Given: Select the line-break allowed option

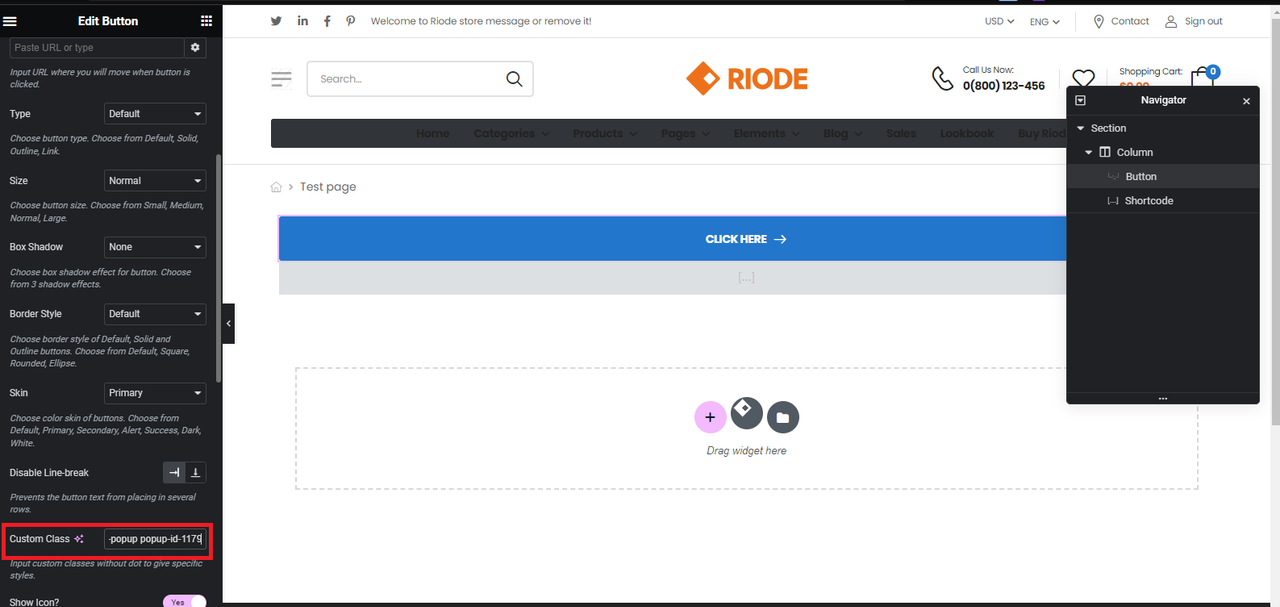Looking at the screenshot, I should [196, 472].
